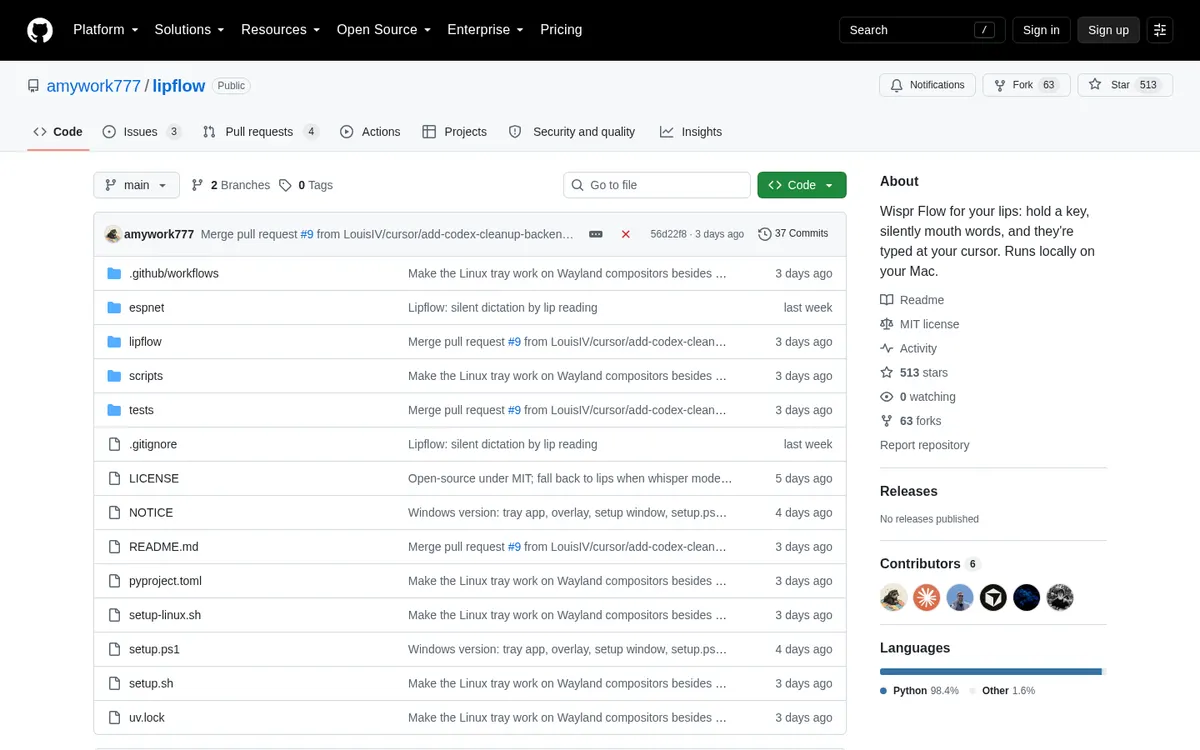Click the branch icon next to 2 Branches
Viewport: 1200px width, 750px height.
(x=198, y=185)
